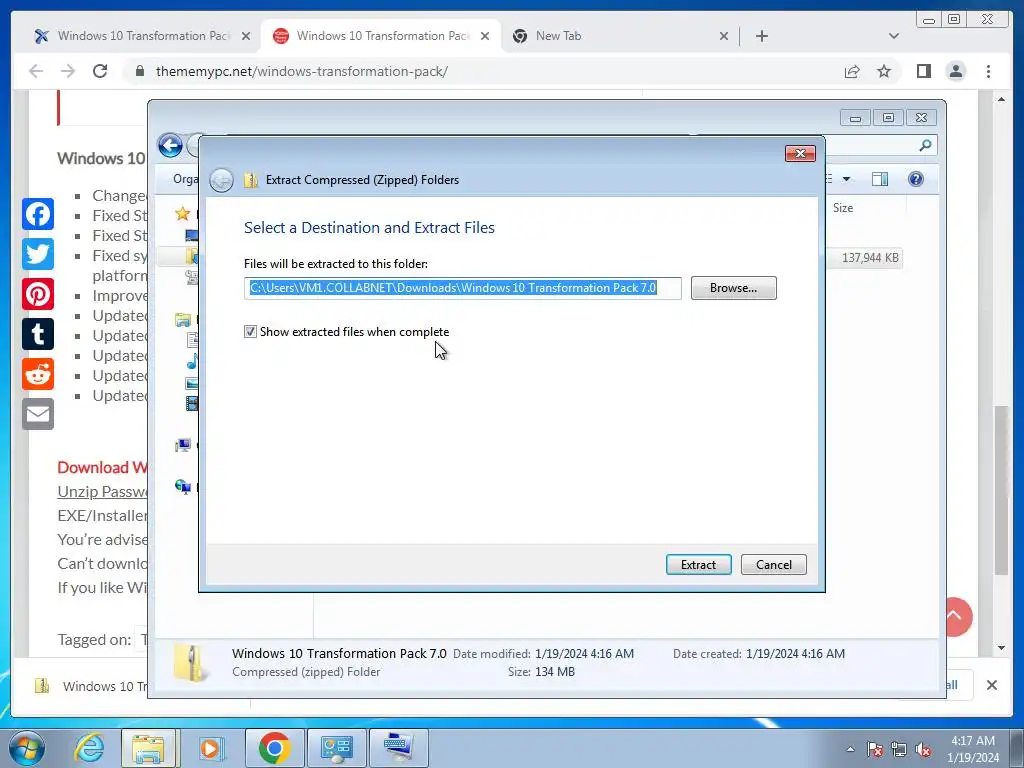This screenshot has height=768, width=1024.
Task: Open a new Chrome tab
Action: (x=761, y=36)
